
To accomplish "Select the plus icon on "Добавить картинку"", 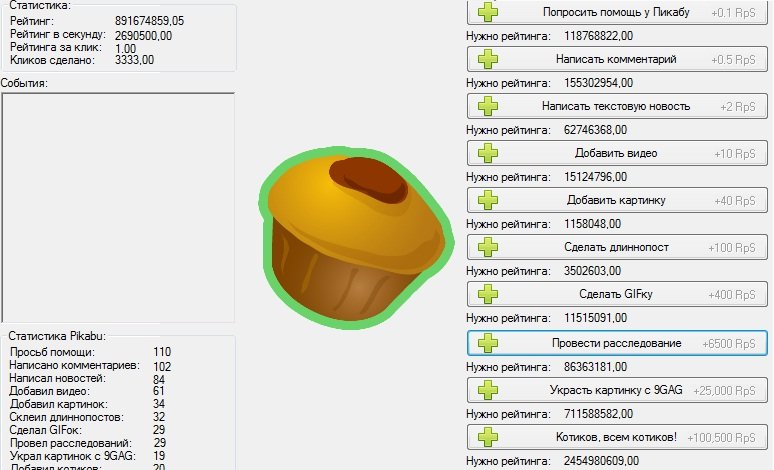I will click(x=487, y=200).
